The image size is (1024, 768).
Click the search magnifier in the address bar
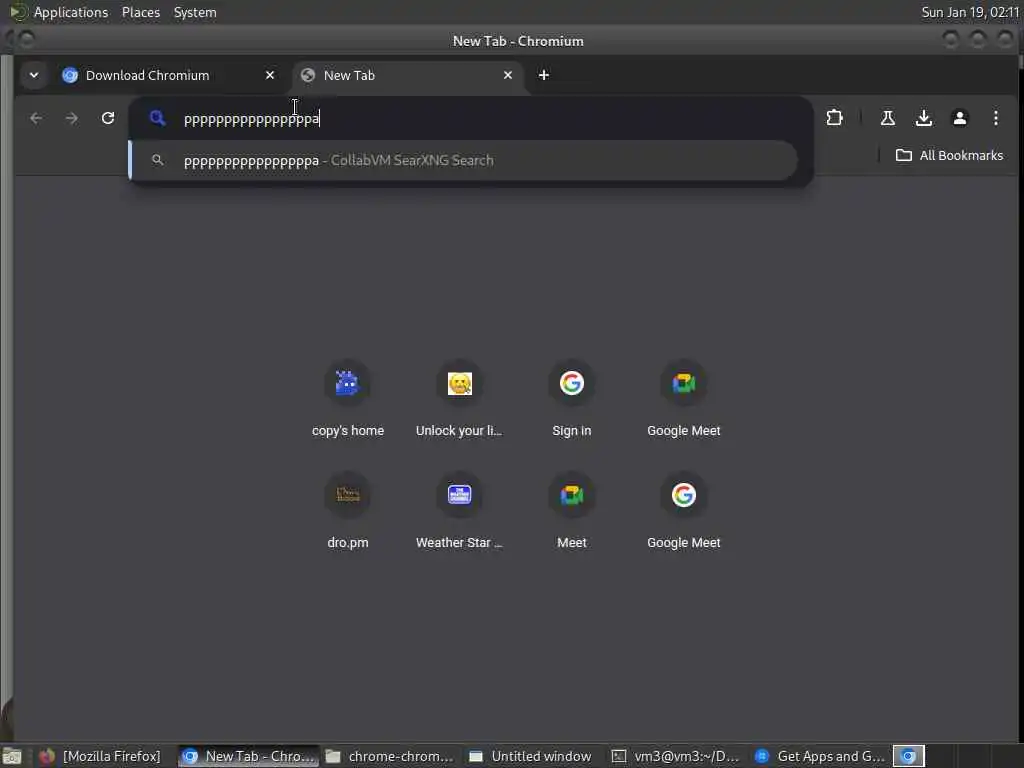tap(157, 118)
